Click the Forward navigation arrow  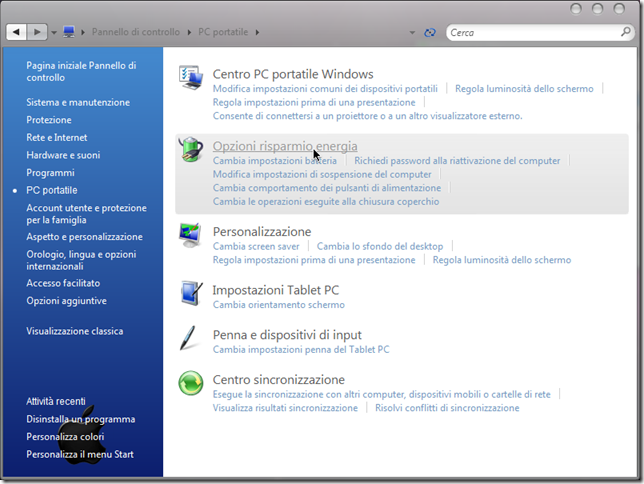(37, 32)
